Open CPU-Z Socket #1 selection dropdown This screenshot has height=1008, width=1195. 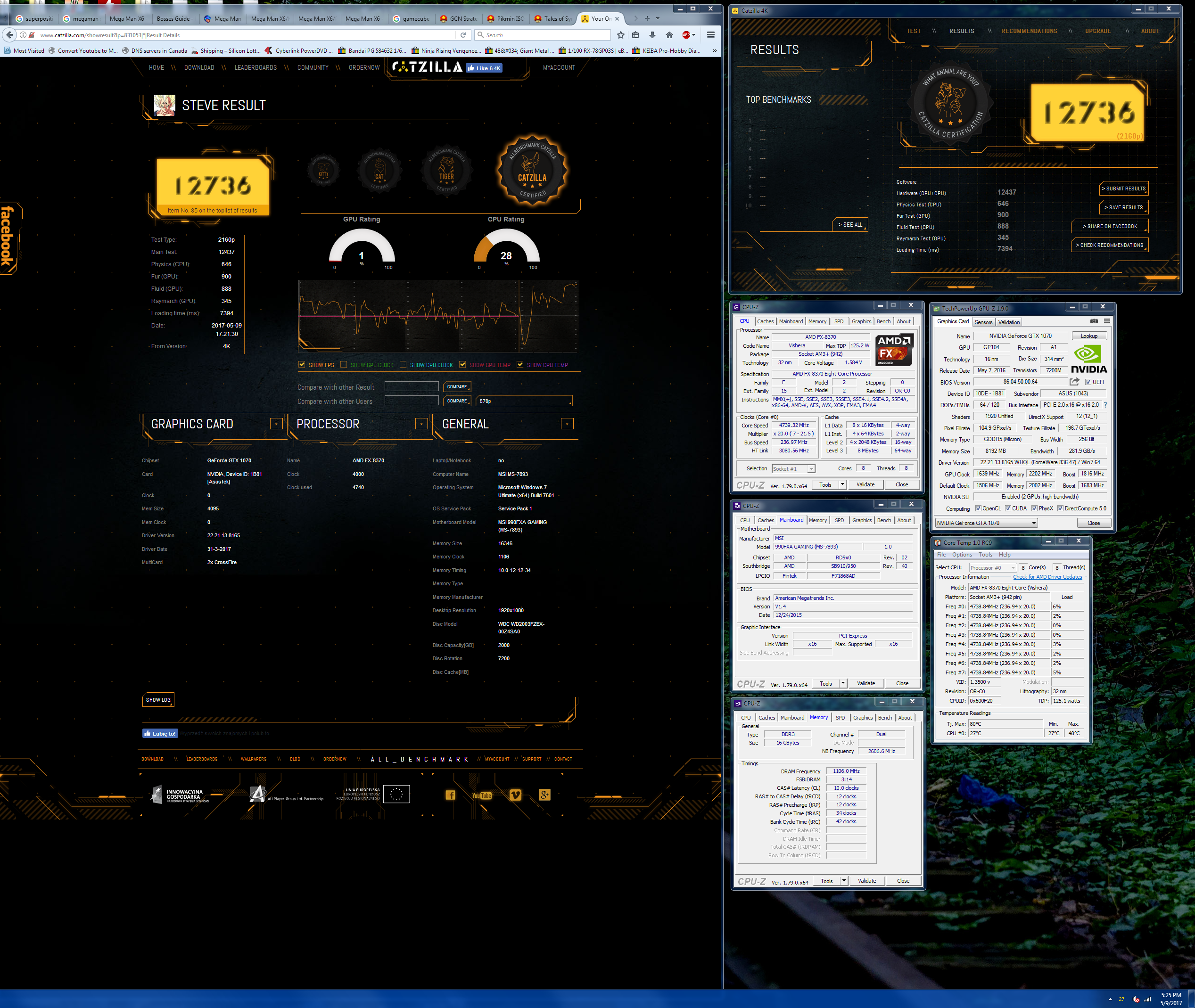793,468
